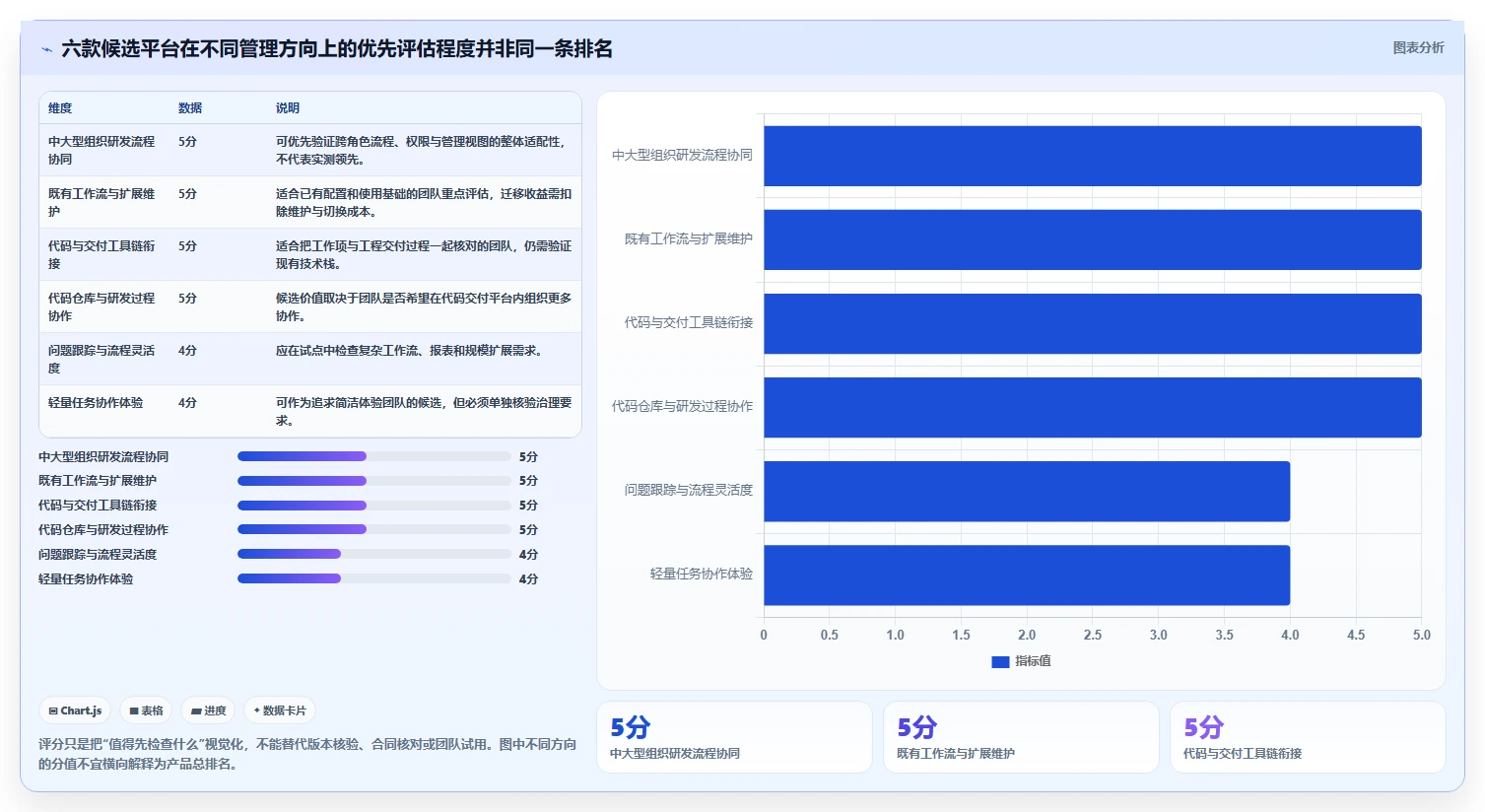The width and height of the screenshot is (1485, 812).
Task: Click the 4分 value beside the 轻量任务协作体验 progress bar
Action: point(528,578)
